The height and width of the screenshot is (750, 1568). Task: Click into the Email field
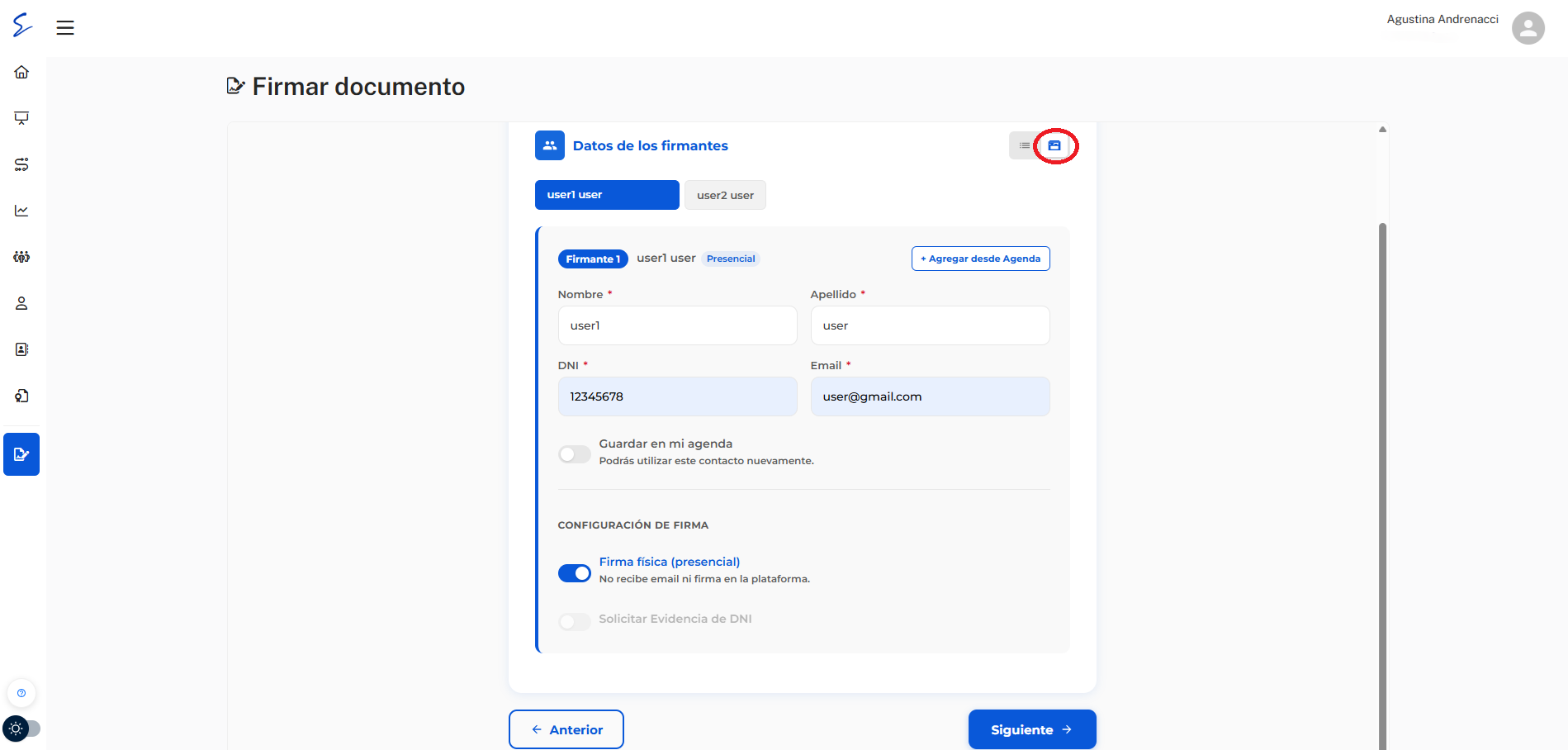[x=931, y=396]
